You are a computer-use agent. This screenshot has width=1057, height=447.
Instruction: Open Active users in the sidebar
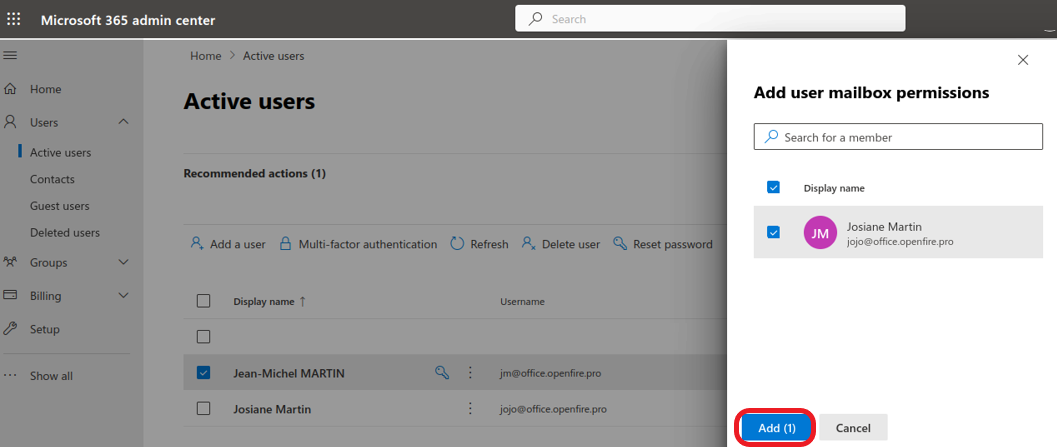61,152
